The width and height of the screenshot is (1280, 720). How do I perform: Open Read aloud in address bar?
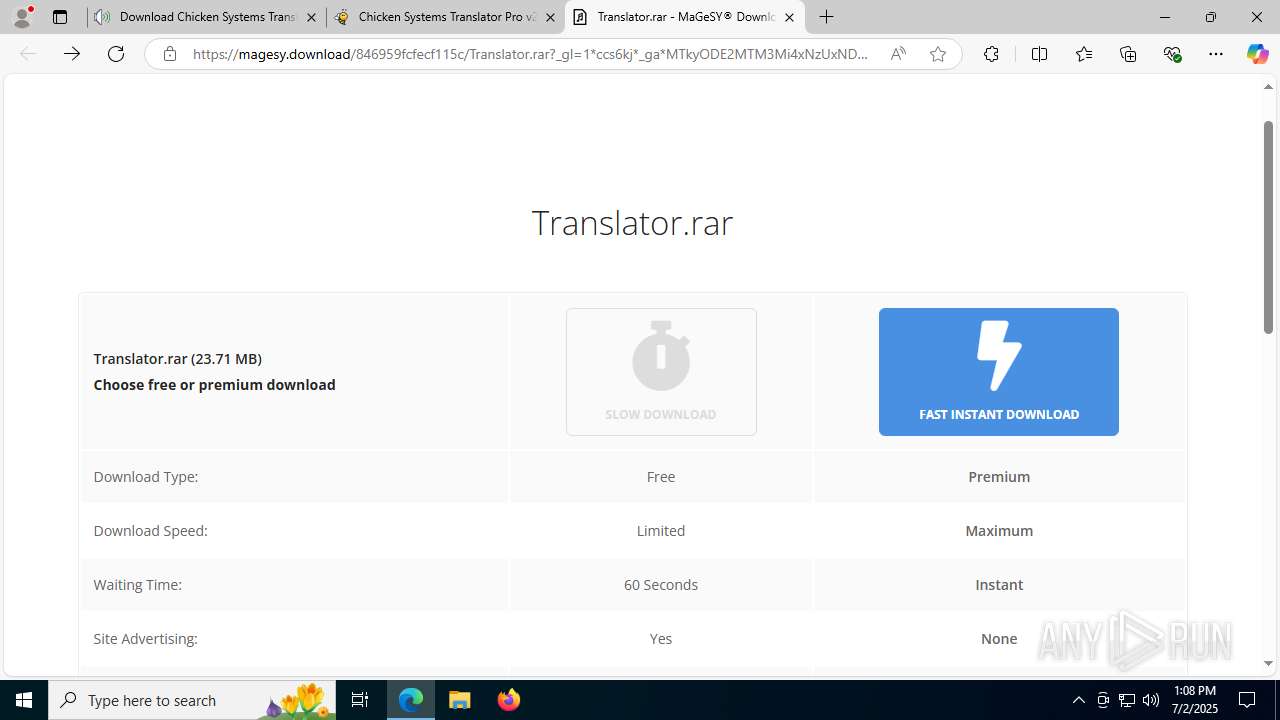(x=898, y=54)
